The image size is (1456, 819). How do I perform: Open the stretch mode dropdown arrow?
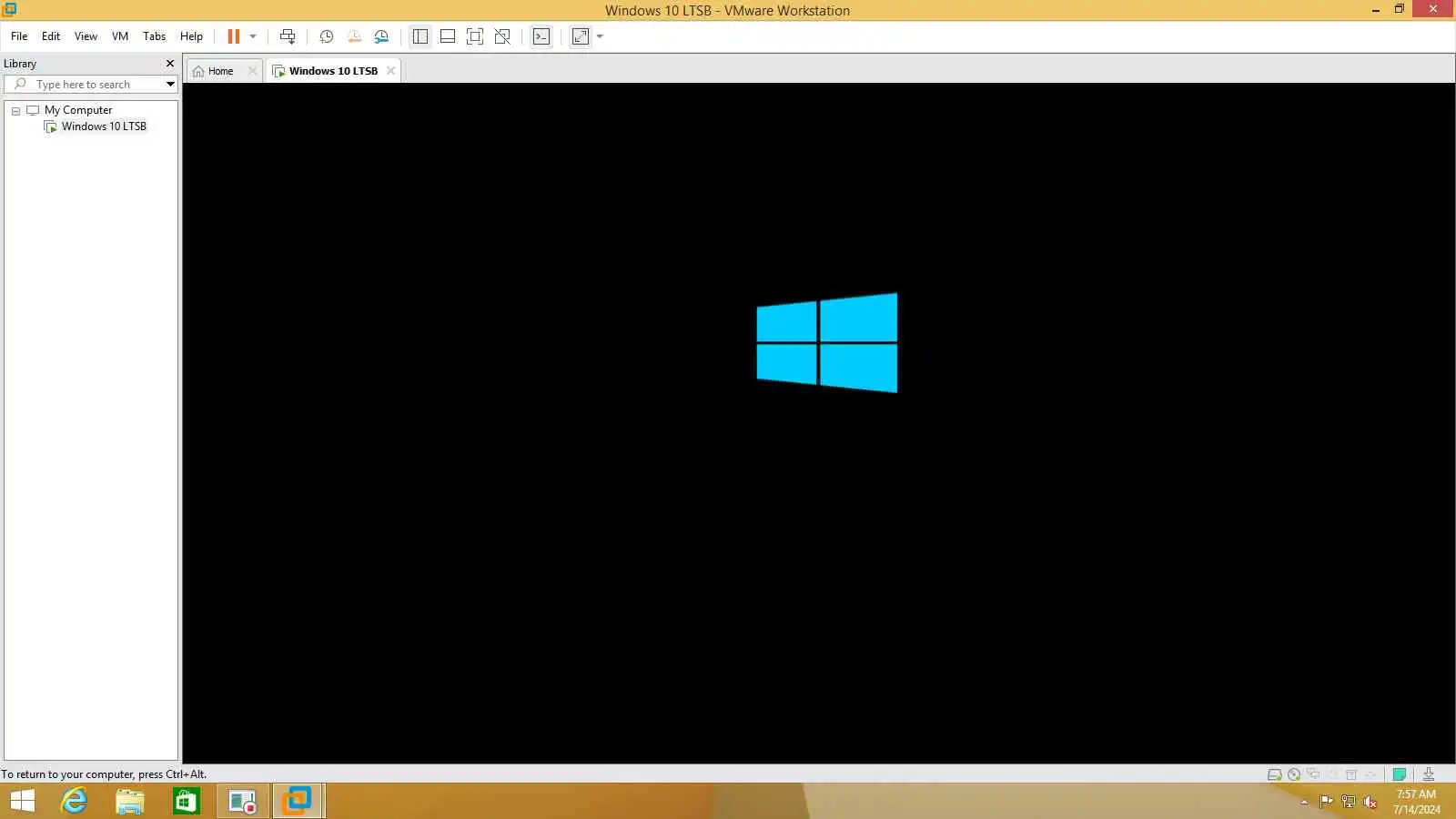[600, 36]
